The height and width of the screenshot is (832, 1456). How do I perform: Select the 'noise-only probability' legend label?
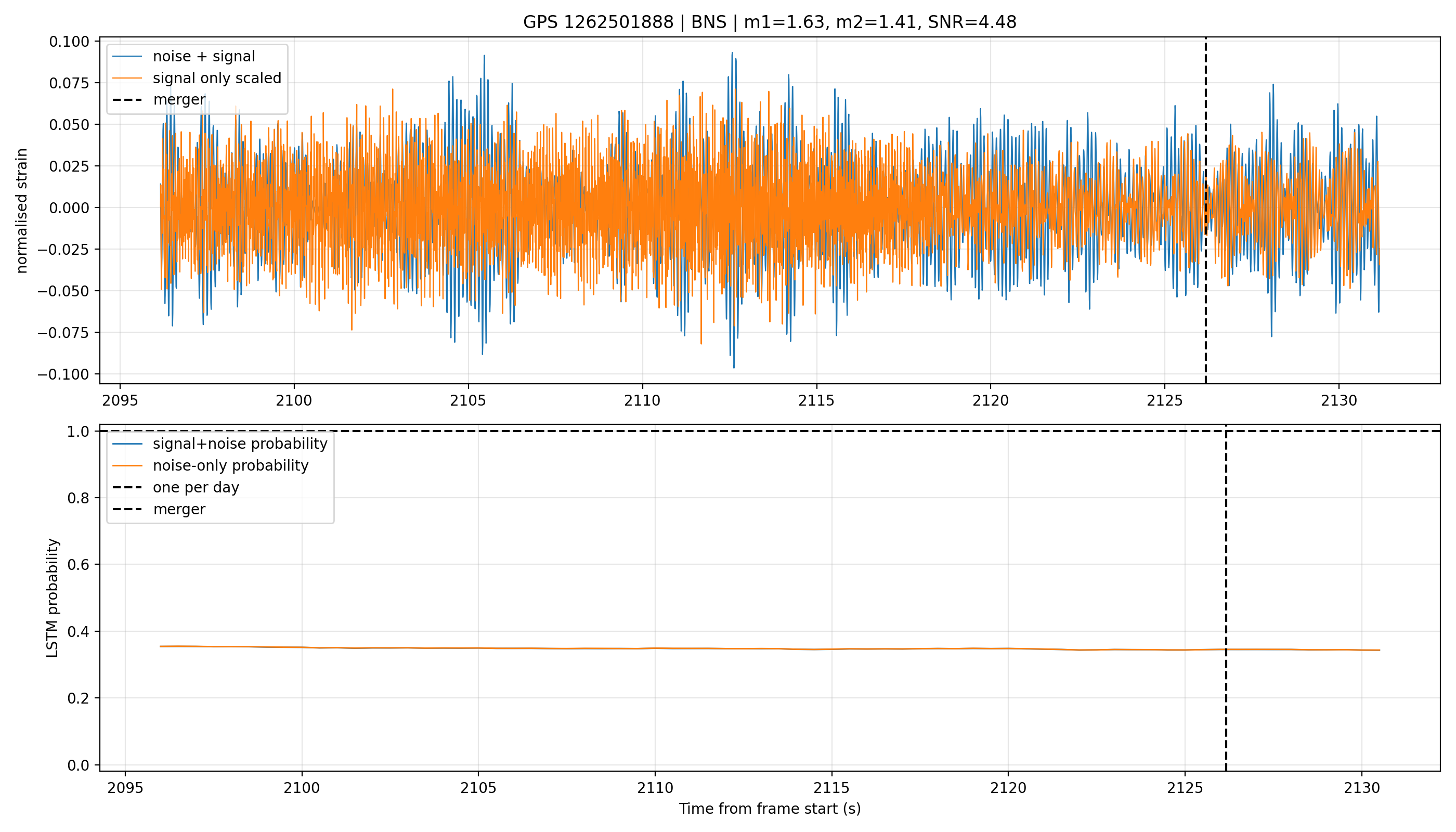230,466
